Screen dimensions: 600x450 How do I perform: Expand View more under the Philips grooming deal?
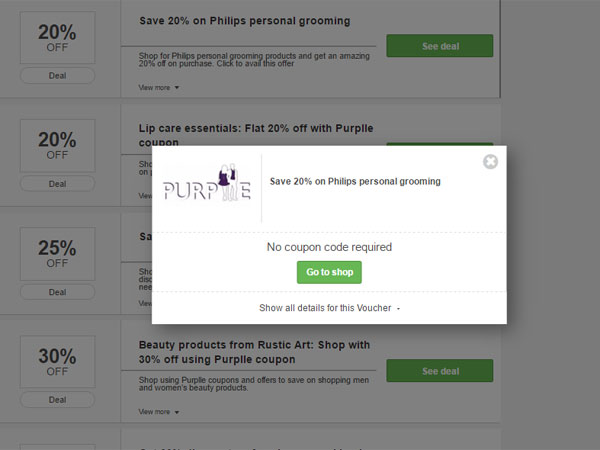(x=159, y=88)
